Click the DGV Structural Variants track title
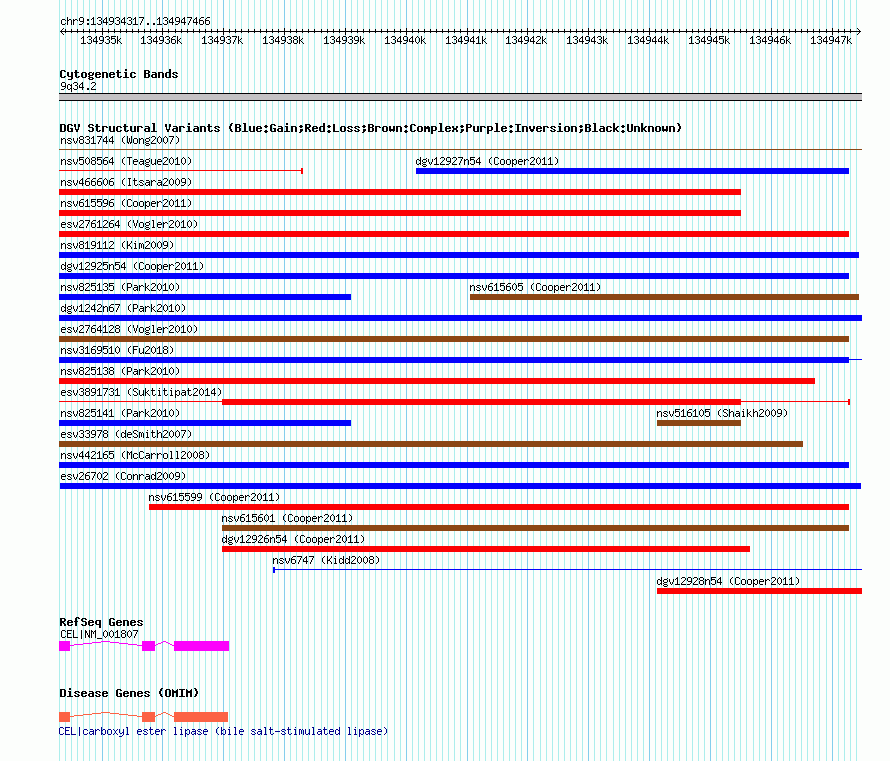Image resolution: width=890 pixels, height=761 pixels. pyautogui.click(x=370, y=128)
